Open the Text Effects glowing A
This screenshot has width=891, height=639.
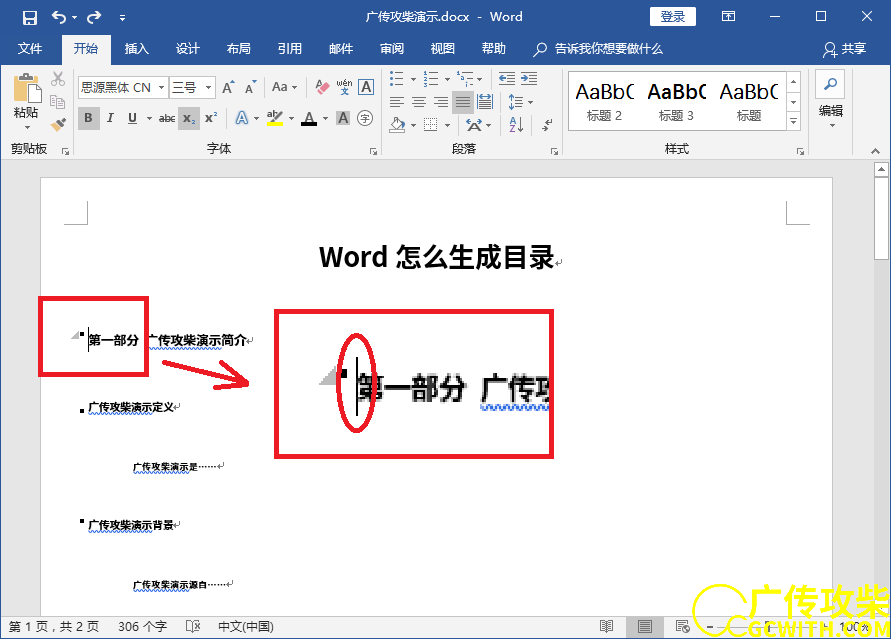click(242, 118)
